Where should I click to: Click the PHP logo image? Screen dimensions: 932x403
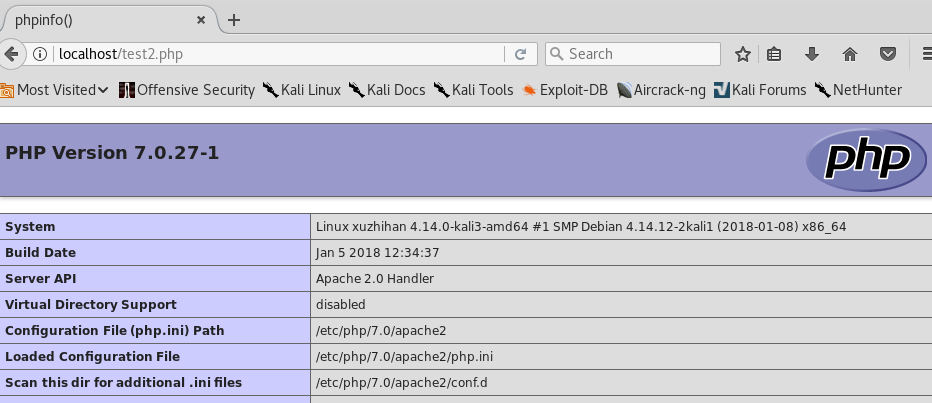click(866, 160)
